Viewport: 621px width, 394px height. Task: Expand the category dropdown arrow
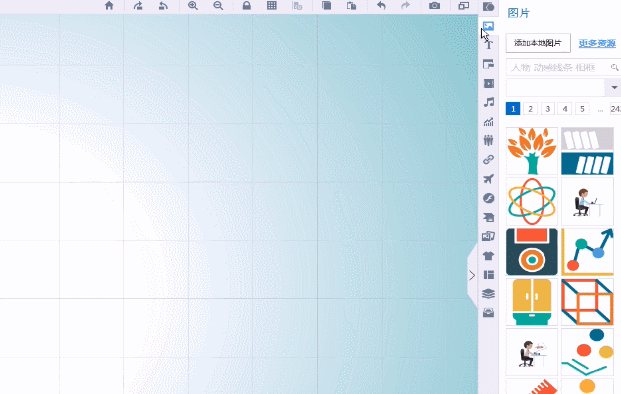coord(614,87)
